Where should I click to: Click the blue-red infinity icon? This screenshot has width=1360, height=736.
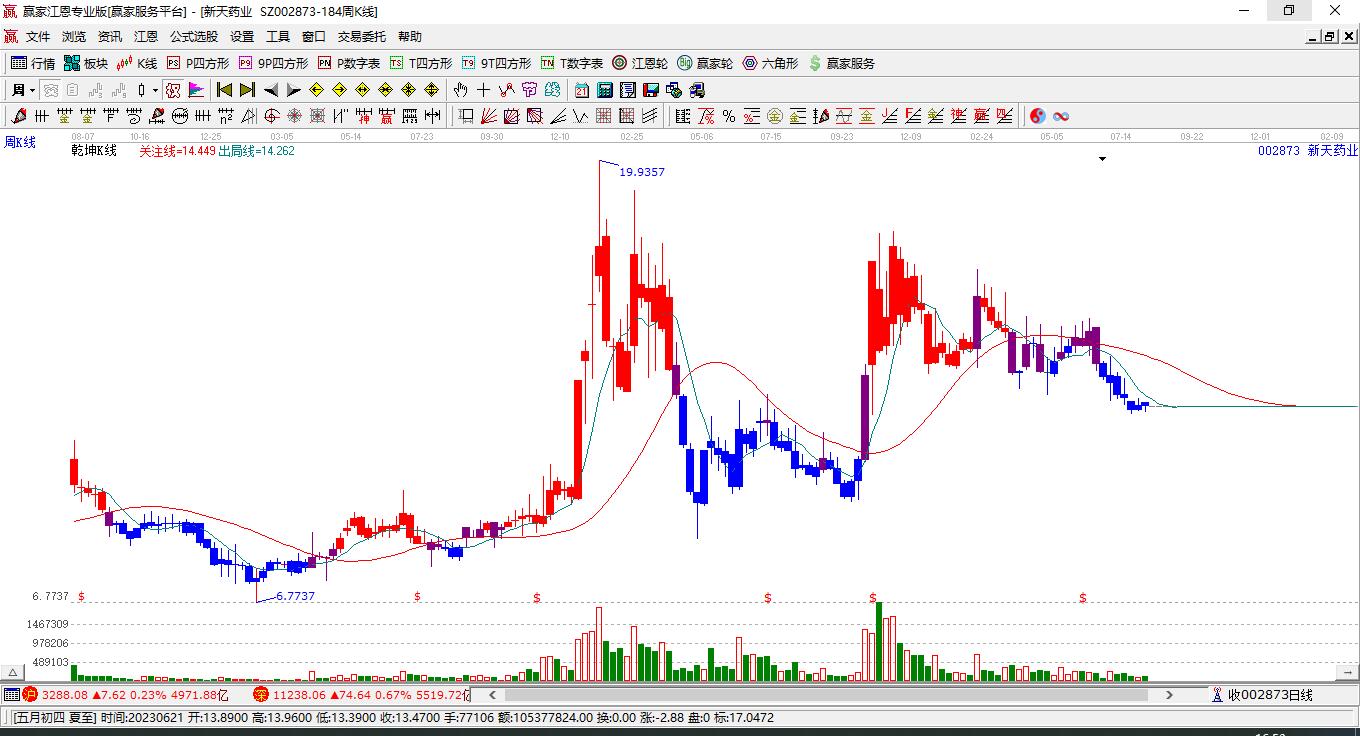[1061, 116]
